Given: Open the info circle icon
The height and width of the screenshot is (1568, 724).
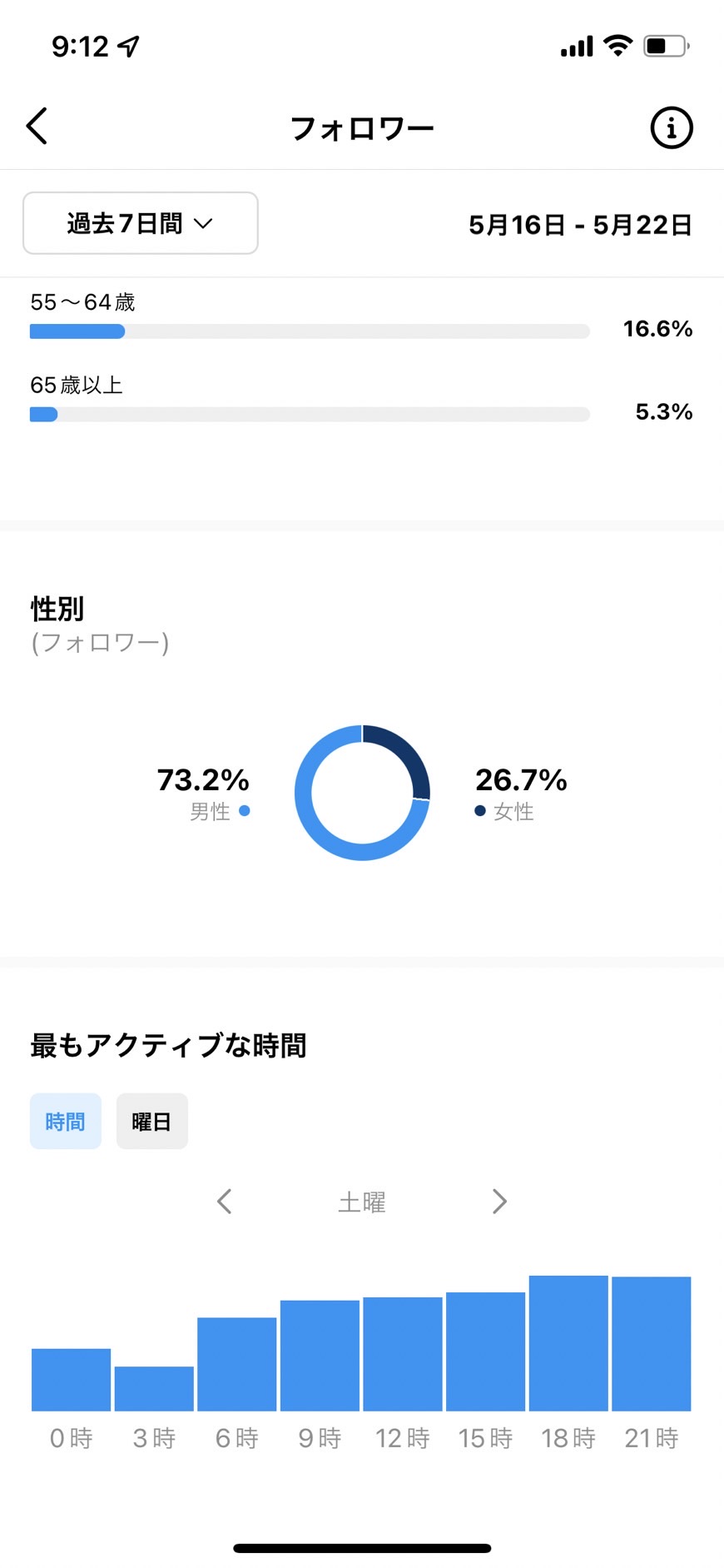Looking at the screenshot, I should [671, 127].
